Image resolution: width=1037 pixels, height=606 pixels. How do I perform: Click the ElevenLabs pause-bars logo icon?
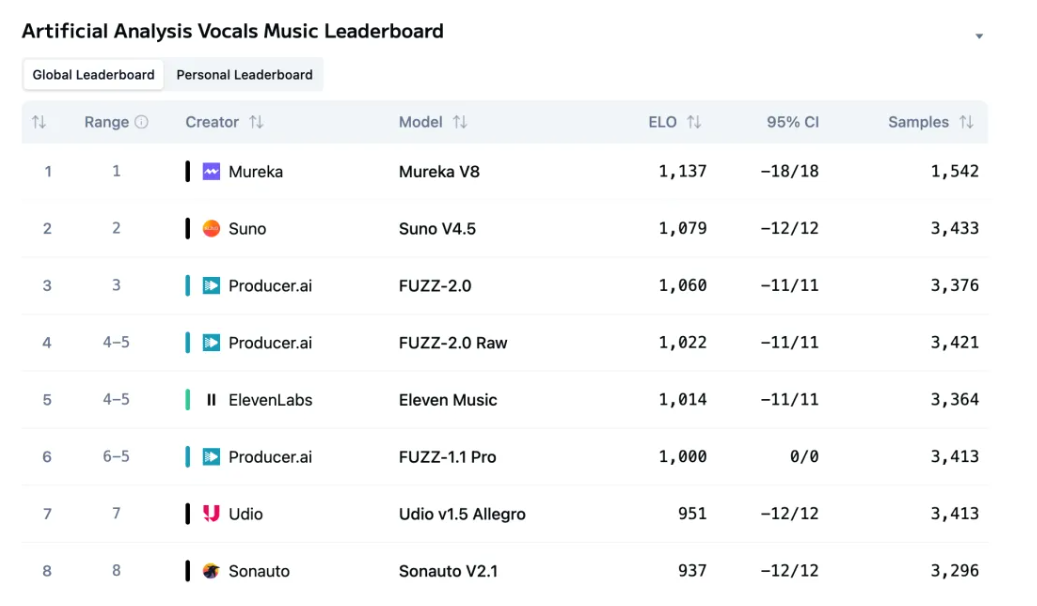pos(211,400)
